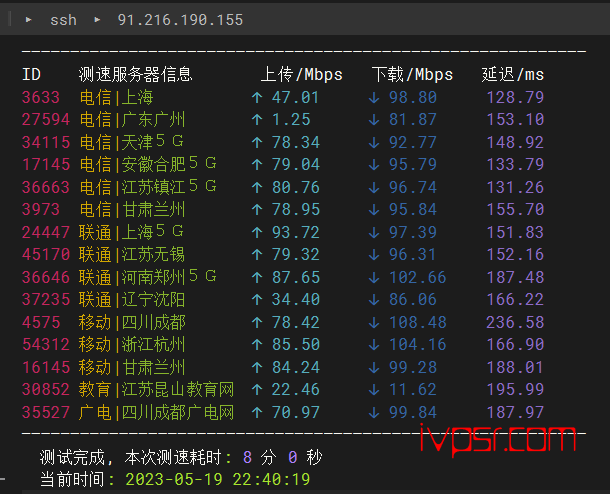
Task: Click latency value 236.58
Action: pos(515,323)
